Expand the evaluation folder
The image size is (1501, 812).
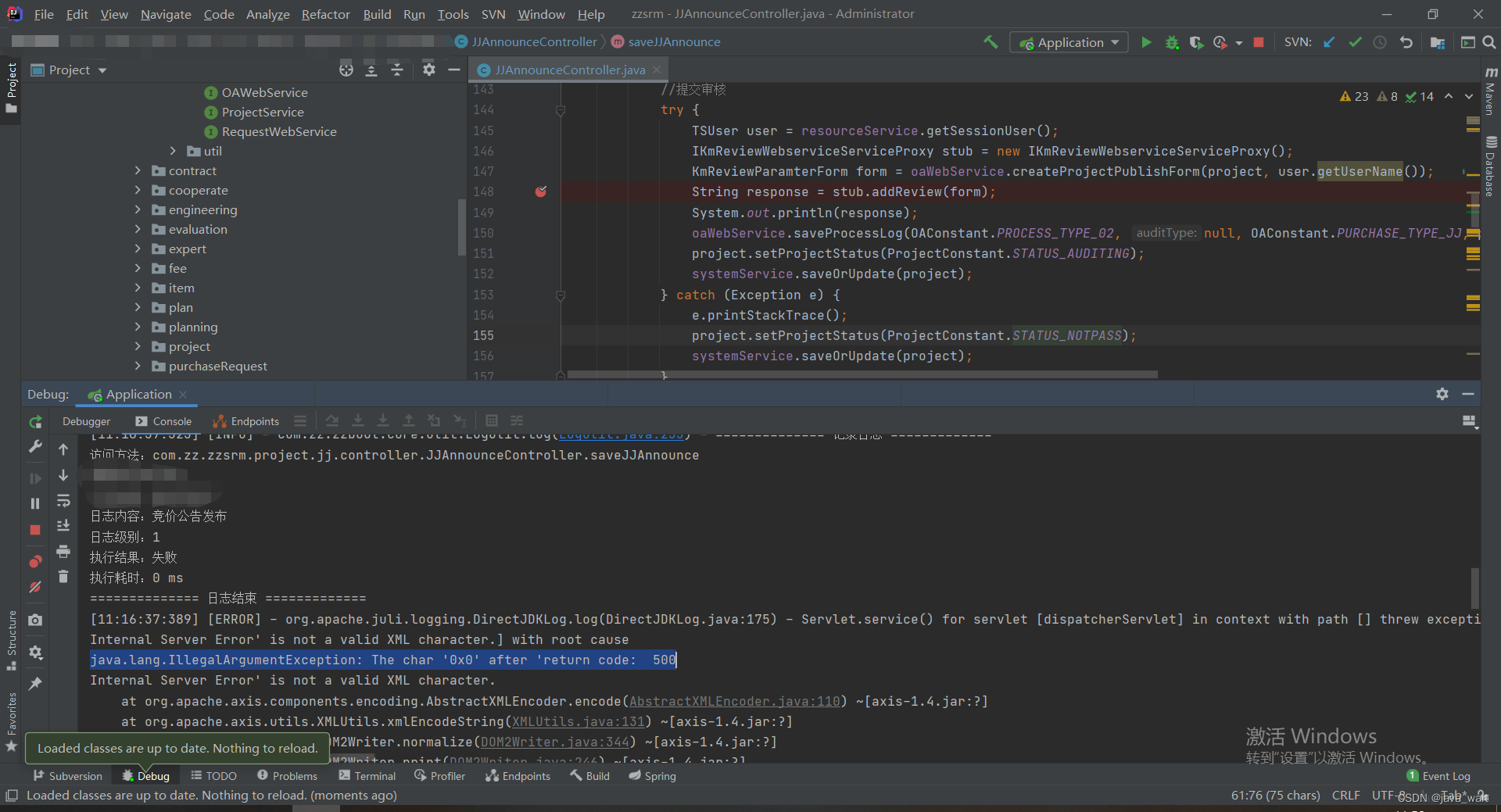138,229
